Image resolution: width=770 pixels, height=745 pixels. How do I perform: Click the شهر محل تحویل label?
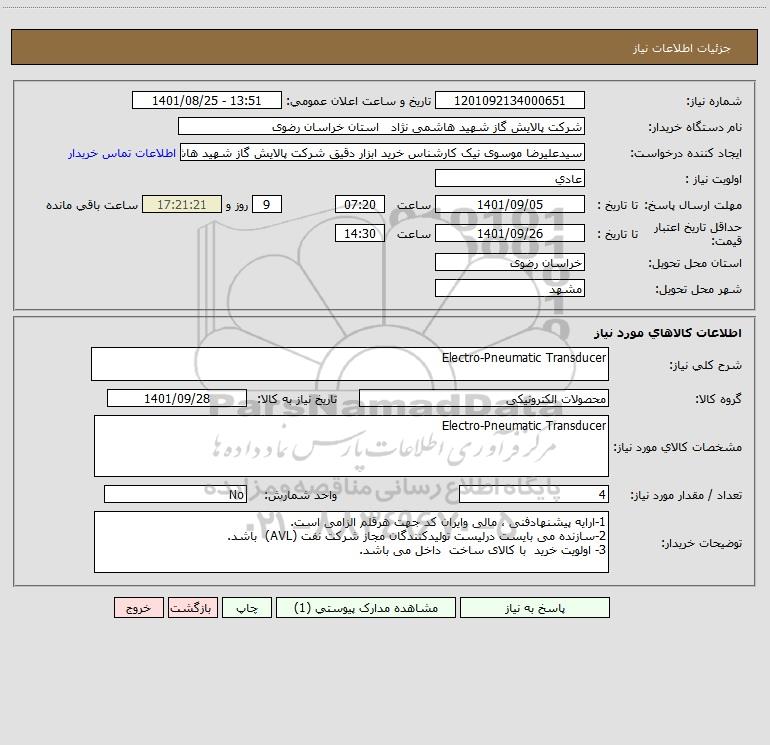click(x=698, y=290)
